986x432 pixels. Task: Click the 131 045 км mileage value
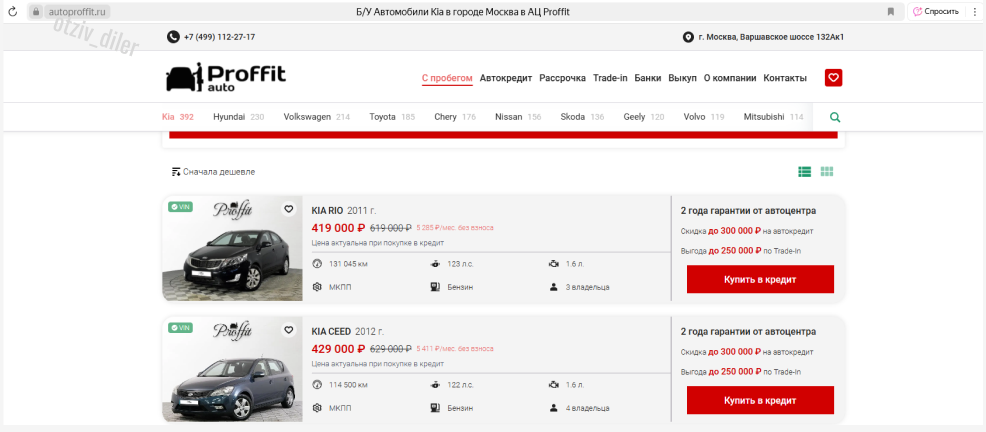[x=348, y=264]
